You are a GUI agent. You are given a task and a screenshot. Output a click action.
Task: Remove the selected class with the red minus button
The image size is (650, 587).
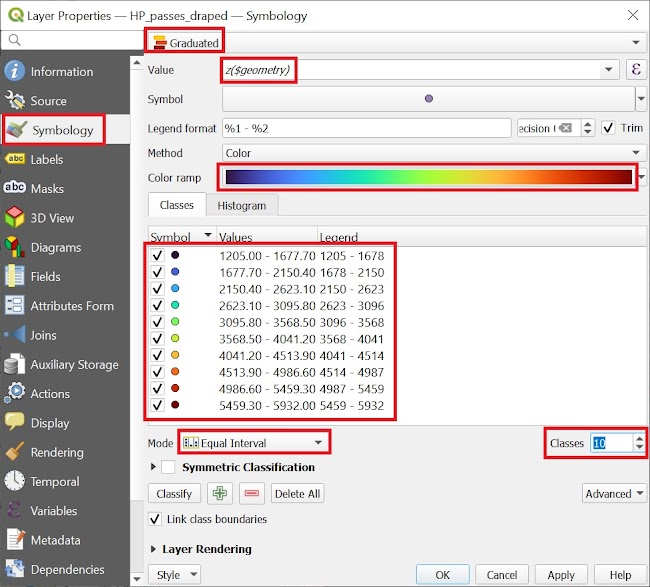coord(252,493)
